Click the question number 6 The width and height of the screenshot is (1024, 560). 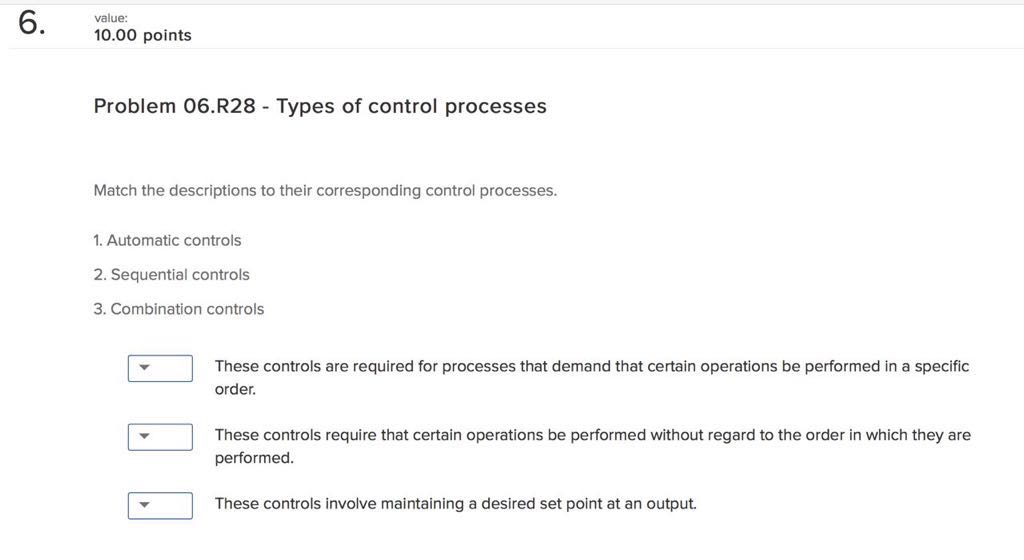[x=31, y=25]
